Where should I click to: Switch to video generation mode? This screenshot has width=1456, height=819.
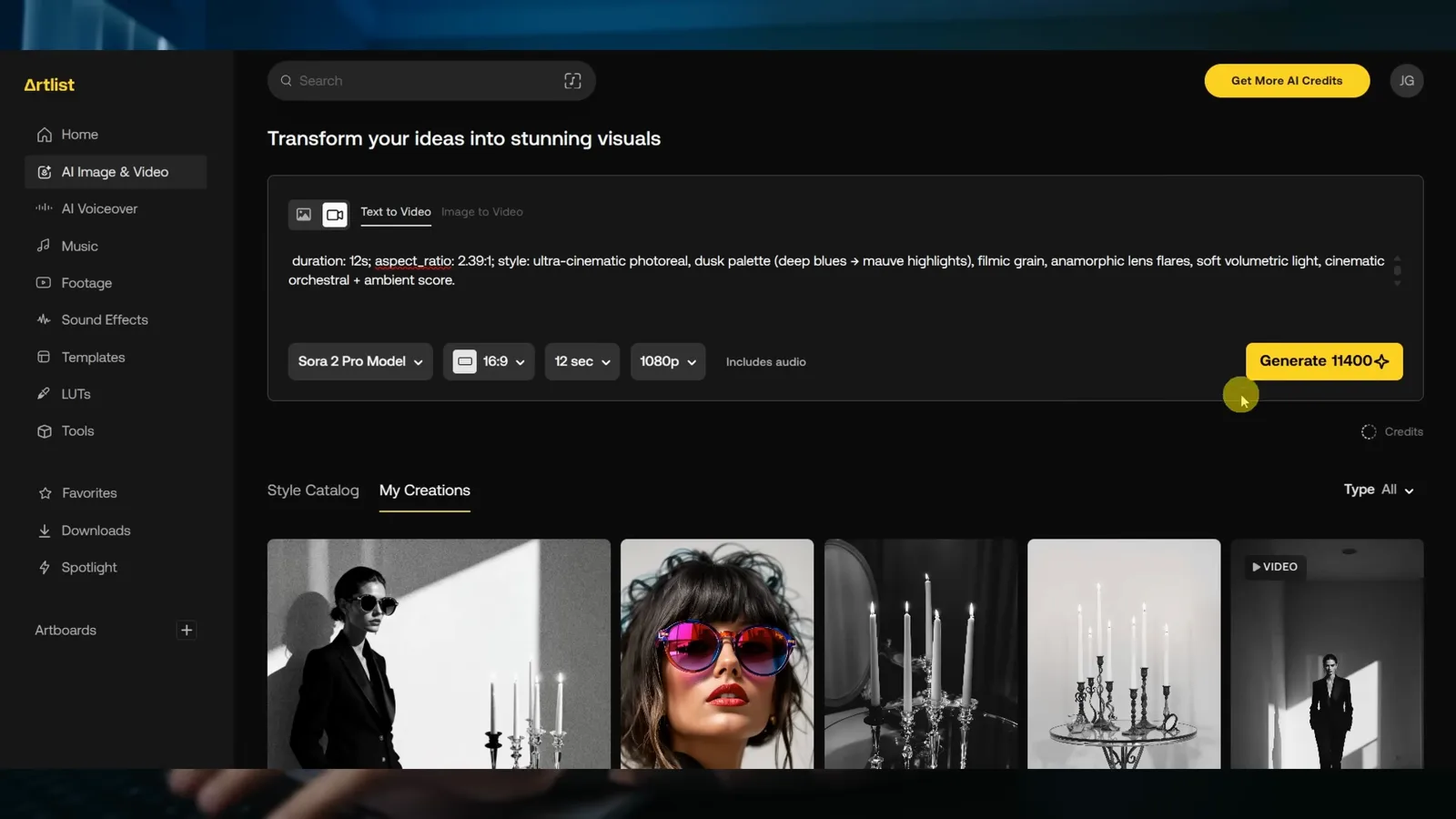[x=335, y=215]
